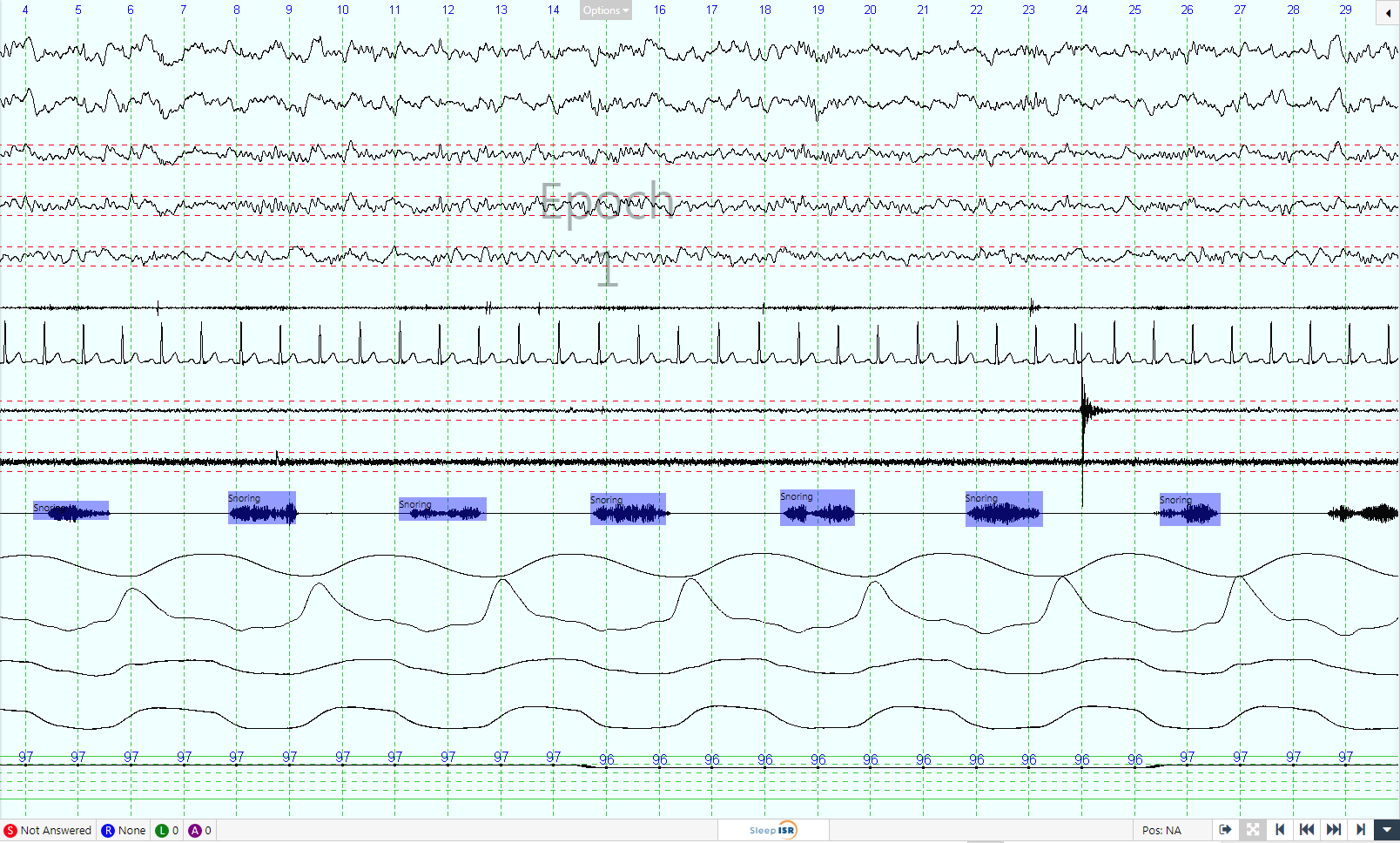Viewport: 1400px width, 843px height.
Task: Click the purple A arousal icon
Action: (x=195, y=831)
